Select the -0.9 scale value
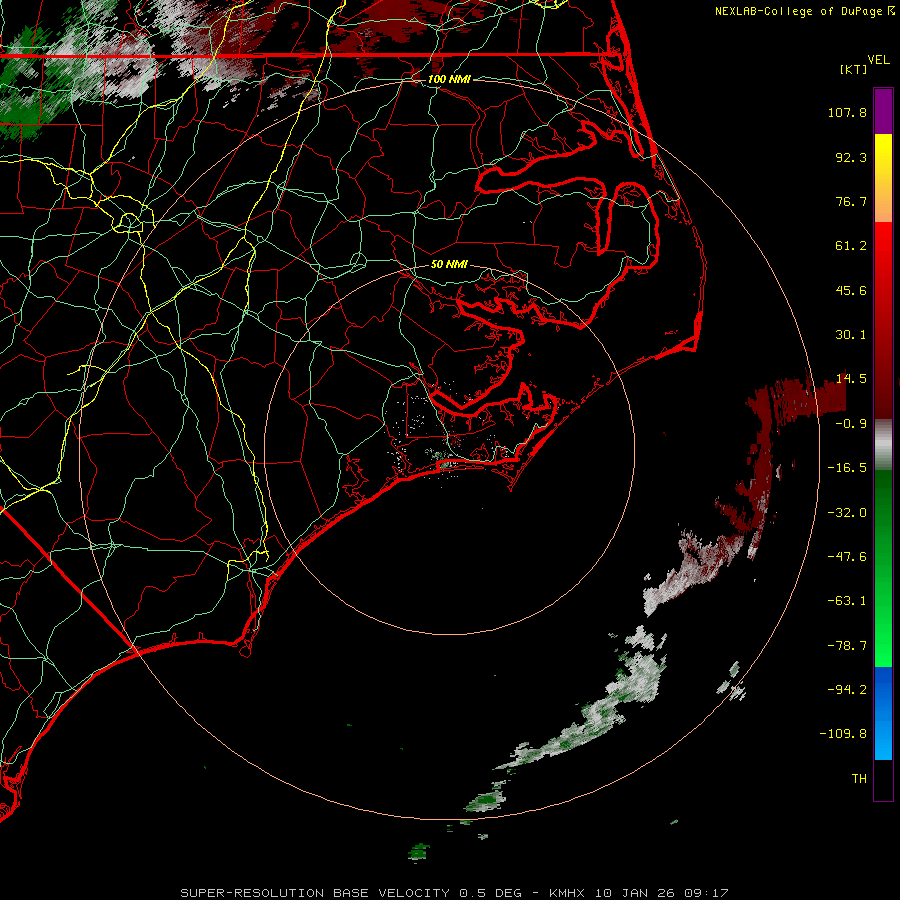The height and width of the screenshot is (900, 900). pos(851,424)
